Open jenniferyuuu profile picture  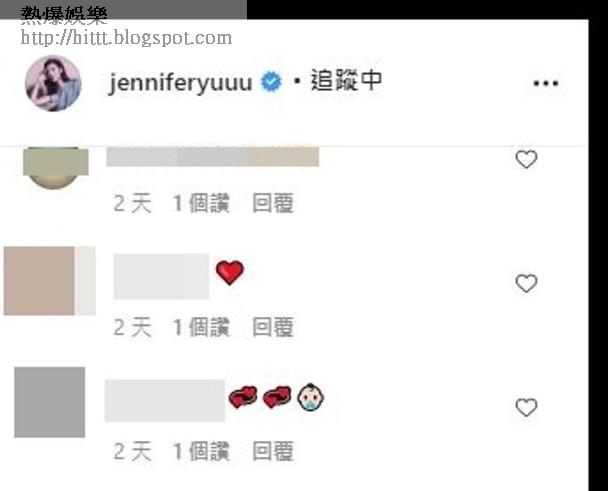click(53, 83)
